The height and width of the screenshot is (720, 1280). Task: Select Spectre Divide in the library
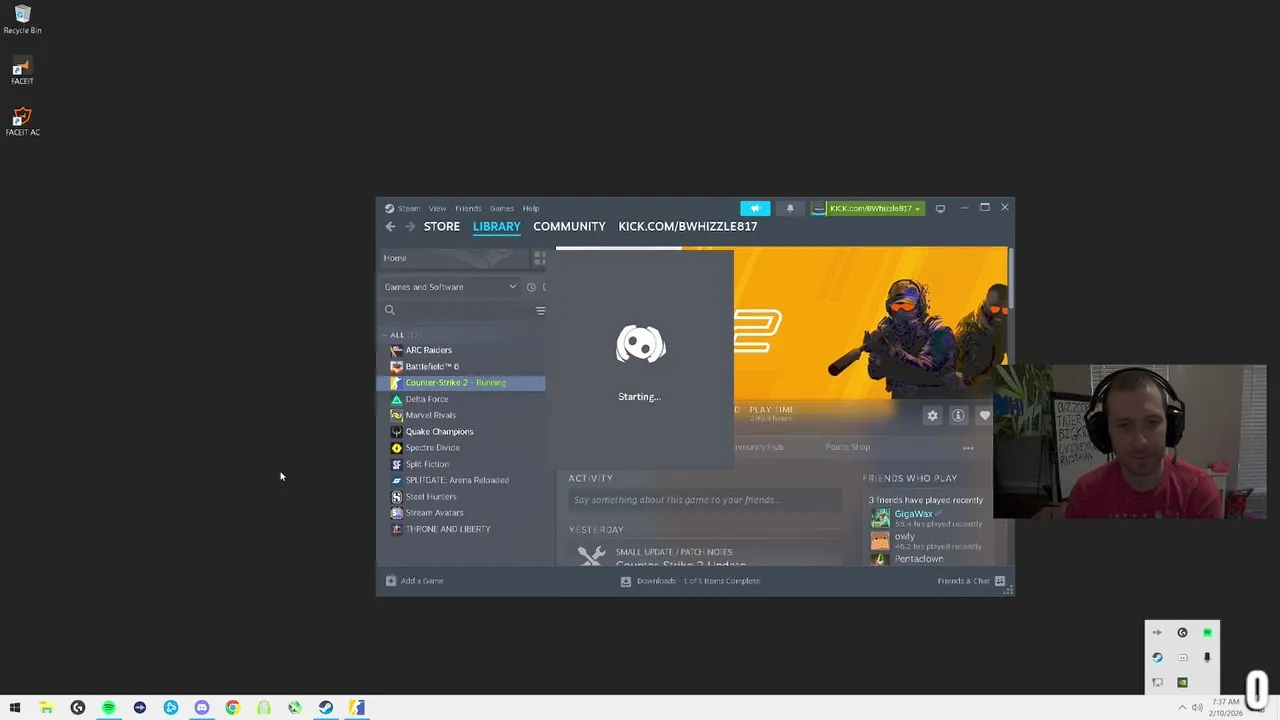tap(461, 448)
